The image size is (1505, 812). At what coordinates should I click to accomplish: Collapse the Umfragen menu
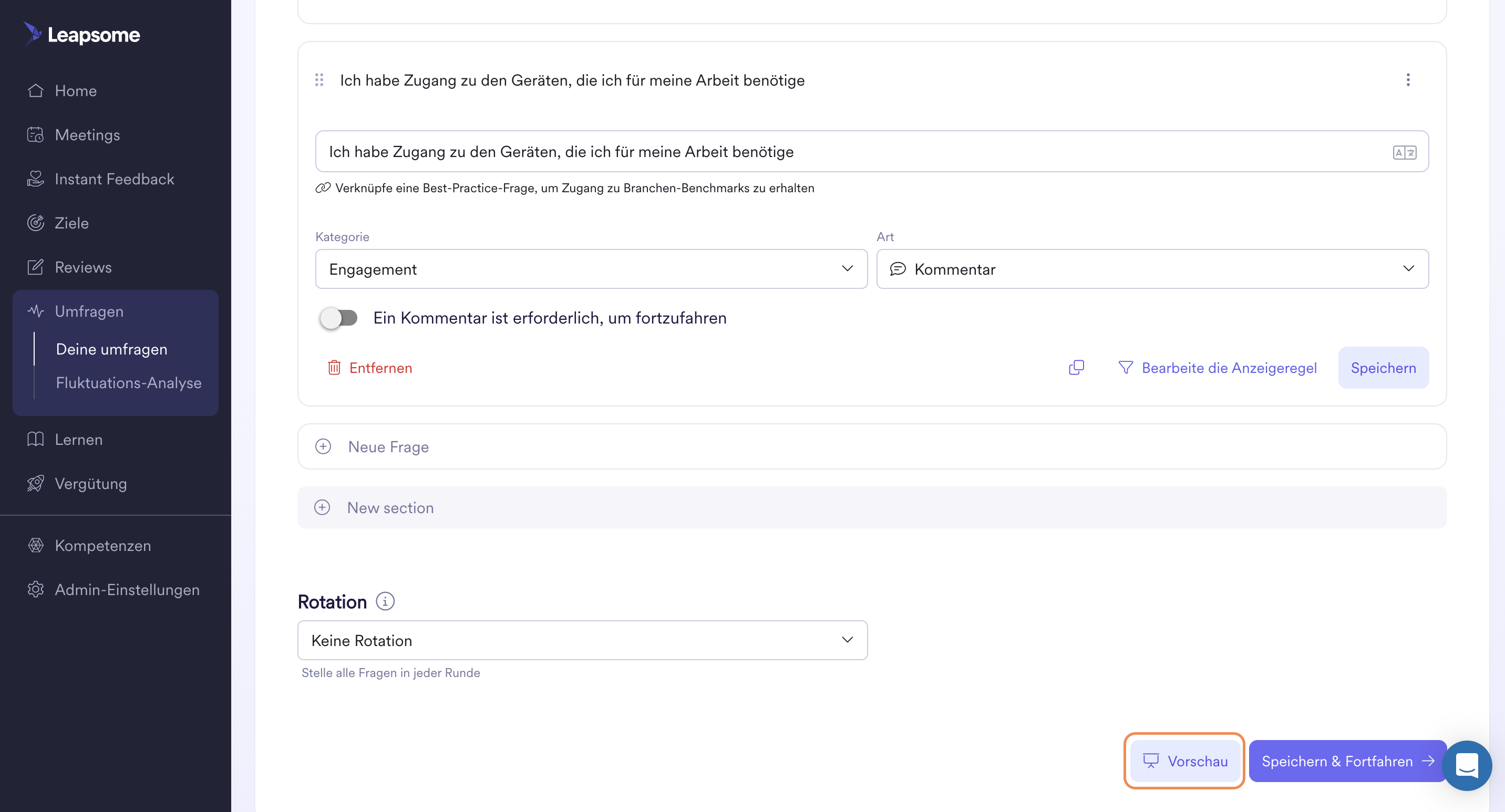point(75,311)
